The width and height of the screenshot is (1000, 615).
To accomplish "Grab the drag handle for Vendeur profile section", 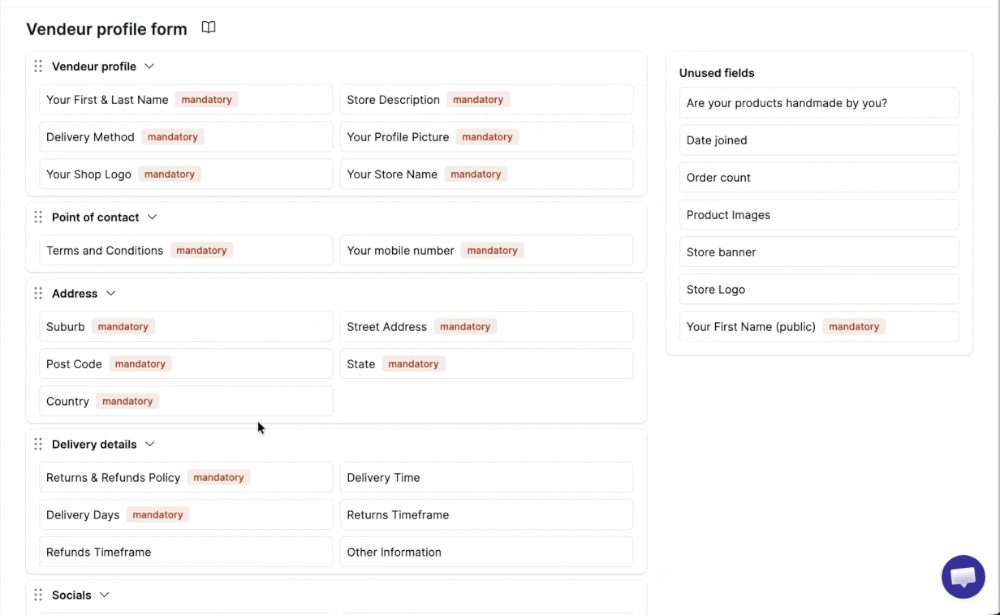I will tap(38, 66).
